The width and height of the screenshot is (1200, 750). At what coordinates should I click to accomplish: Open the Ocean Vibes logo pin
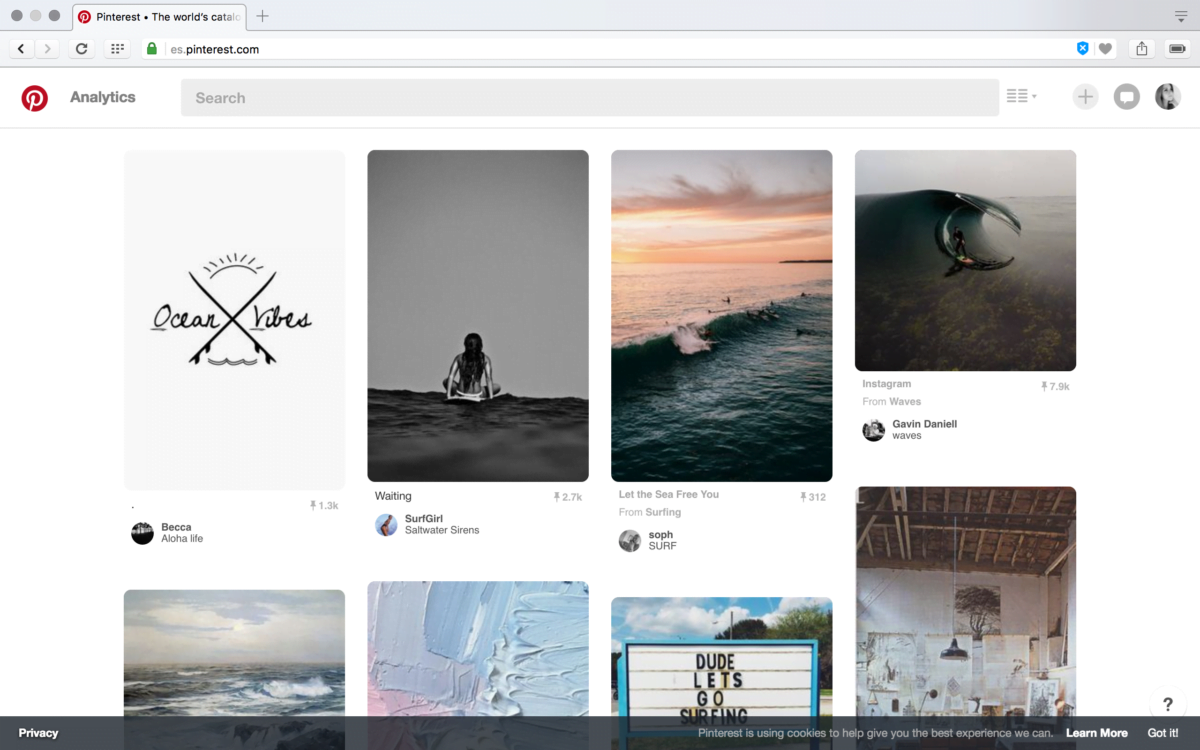pyautogui.click(x=234, y=320)
